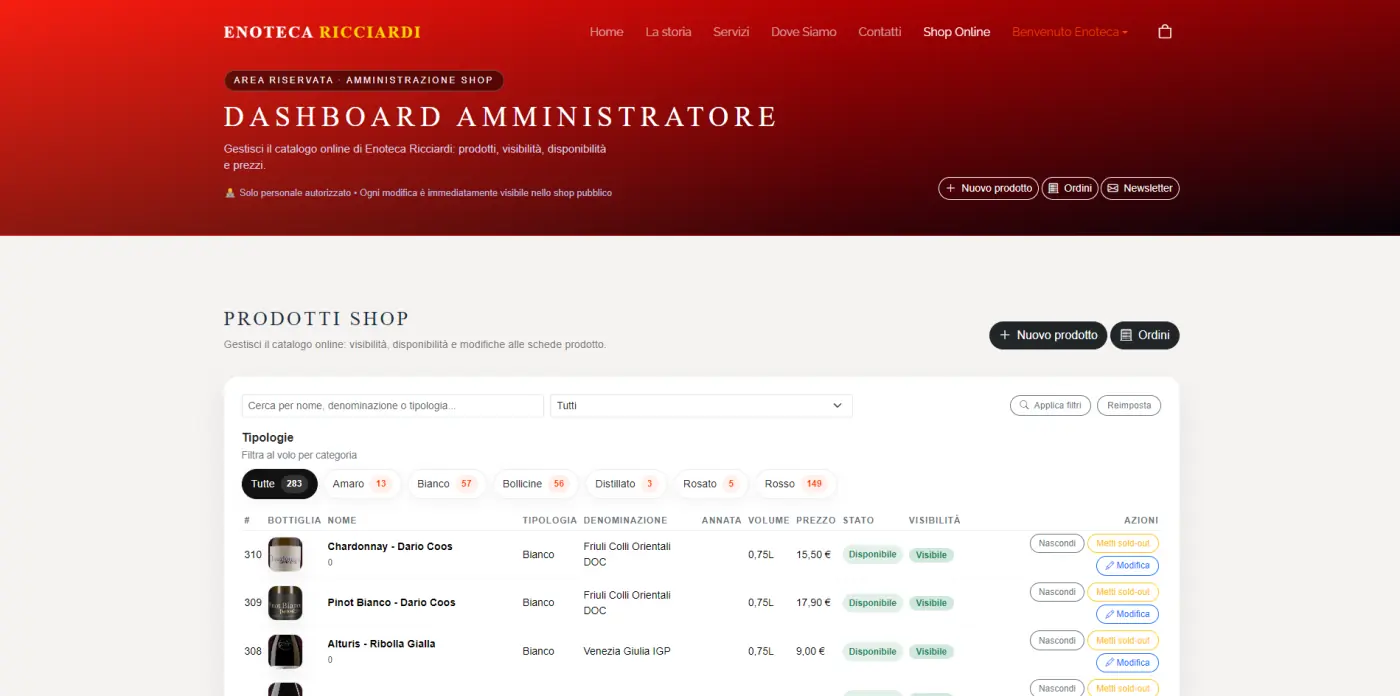This screenshot has height=696, width=1400.
Task: Select the Rosso typology filter
Action: 795,483
